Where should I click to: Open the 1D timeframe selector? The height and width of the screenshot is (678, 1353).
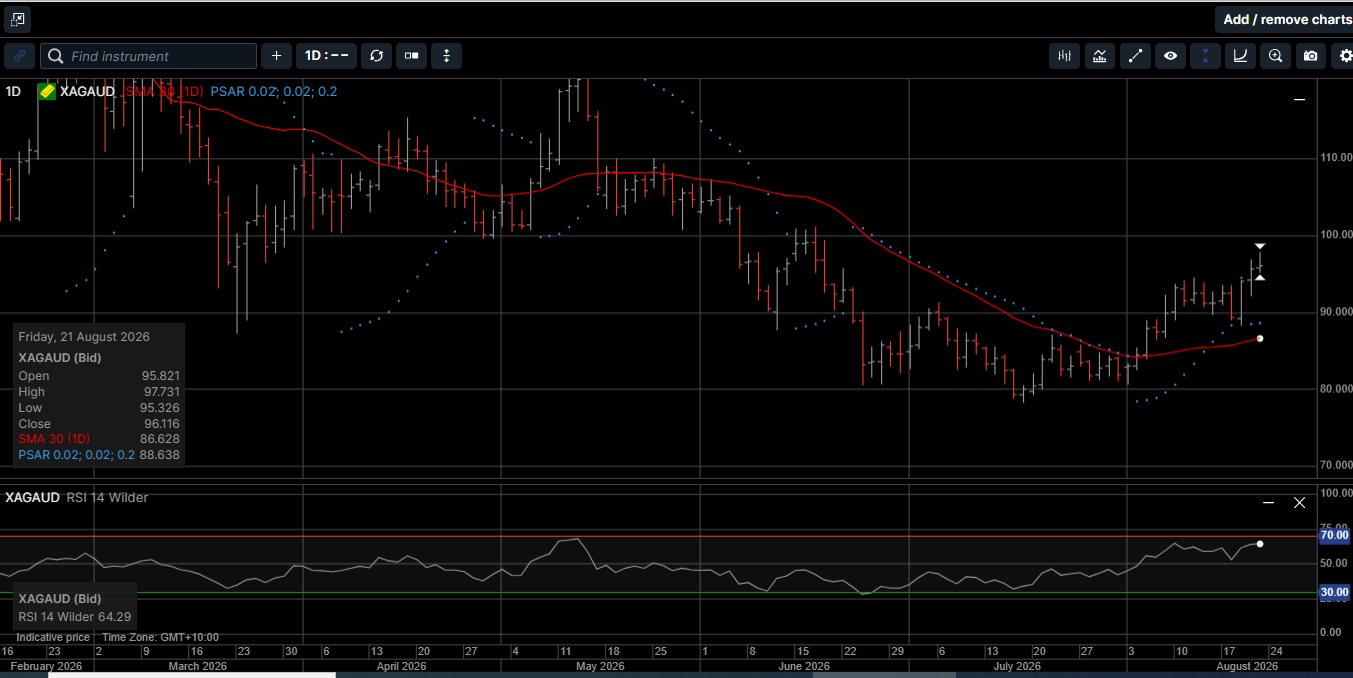pos(326,56)
